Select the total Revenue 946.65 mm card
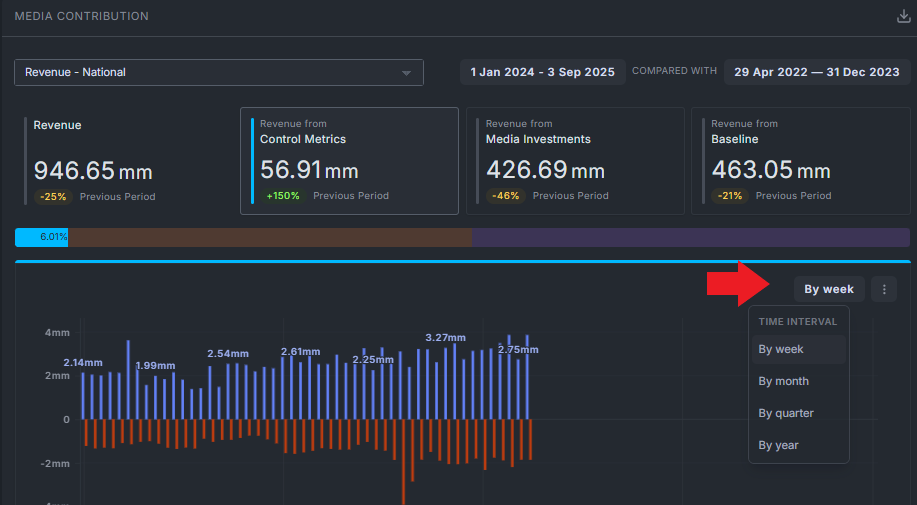Screen dimensions: 917x505 click(123, 161)
